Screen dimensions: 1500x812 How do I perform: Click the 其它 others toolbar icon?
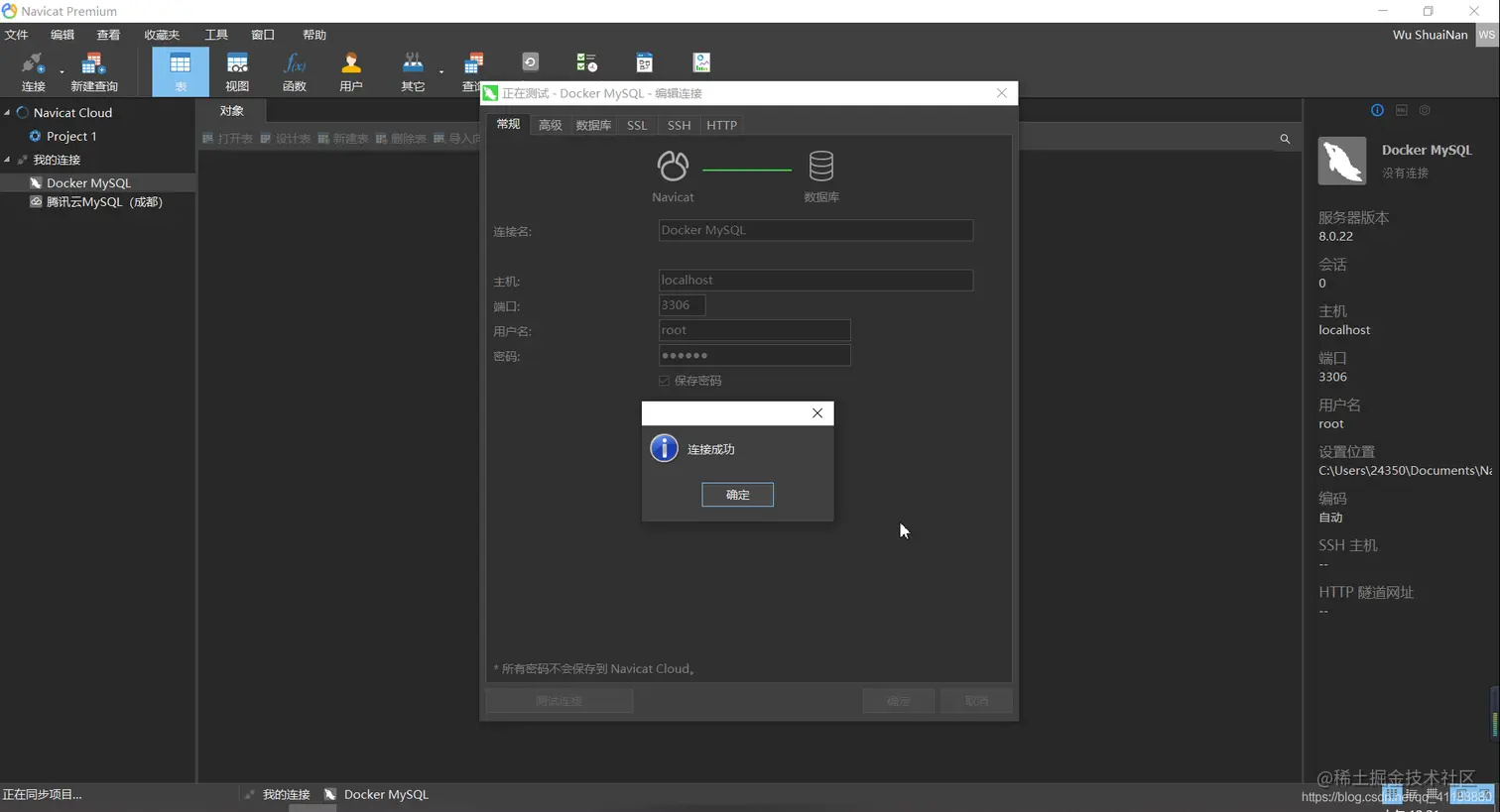pyautogui.click(x=413, y=71)
